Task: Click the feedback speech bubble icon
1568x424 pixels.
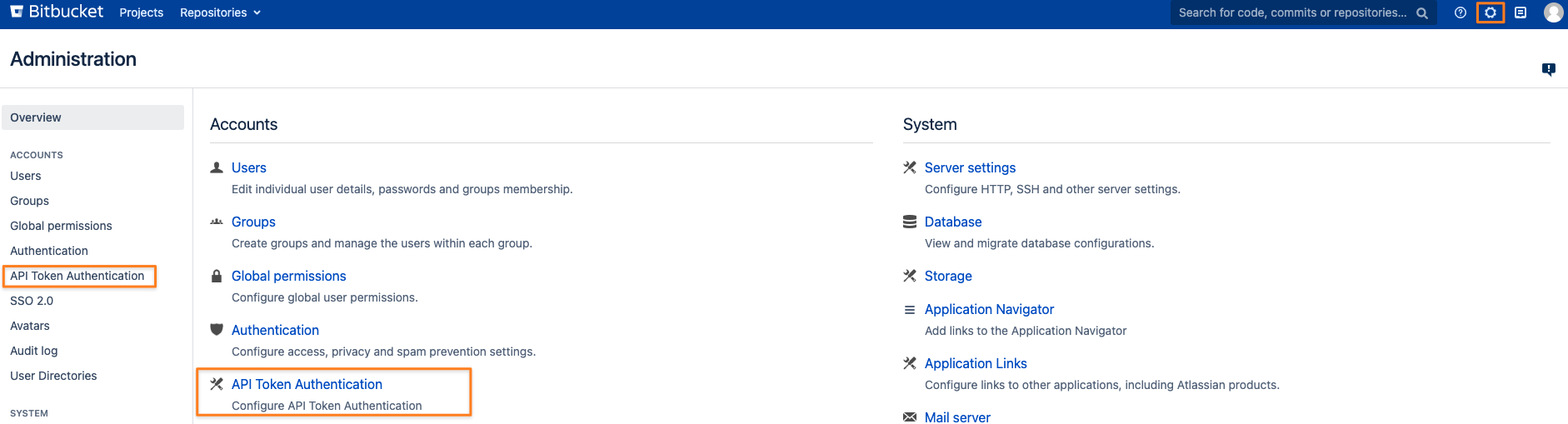Action: [x=1548, y=69]
